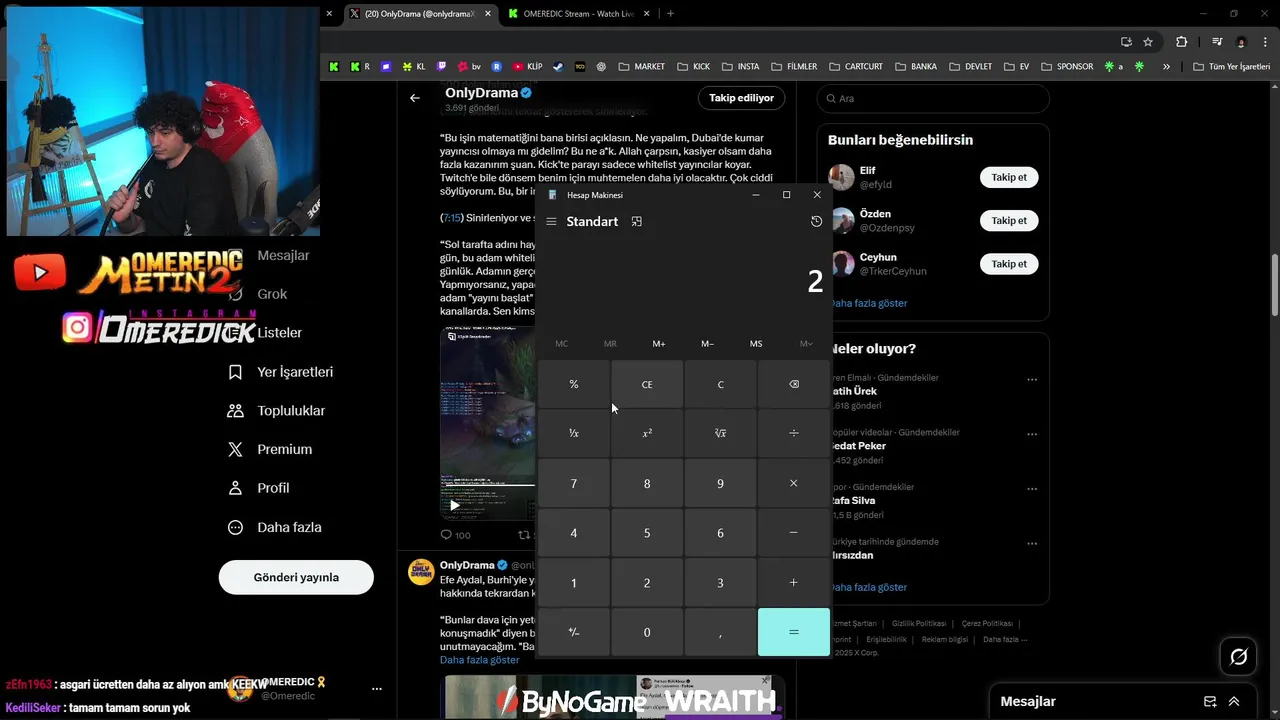Screen dimensions: 1280x720
Task: Open the browser extensions puzzle icon
Action: coord(1181,42)
